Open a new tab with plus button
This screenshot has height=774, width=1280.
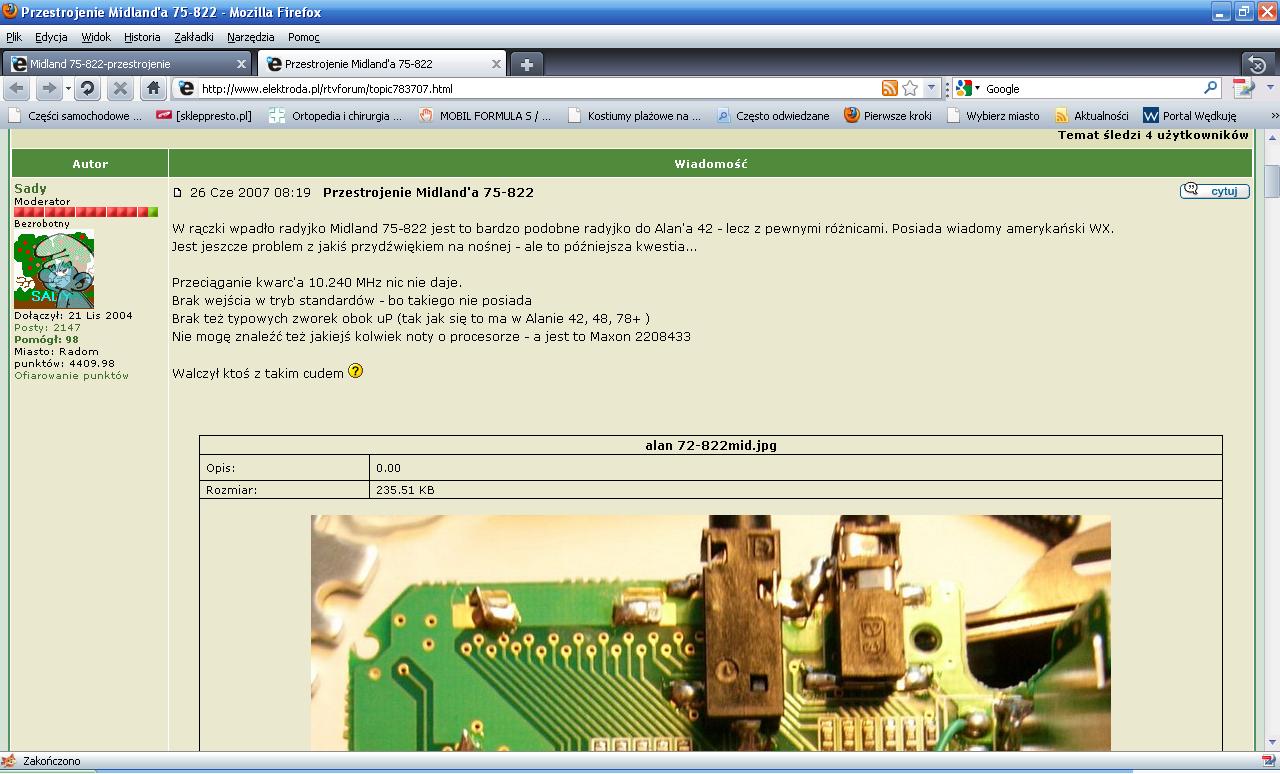pyautogui.click(x=527, y=64)
